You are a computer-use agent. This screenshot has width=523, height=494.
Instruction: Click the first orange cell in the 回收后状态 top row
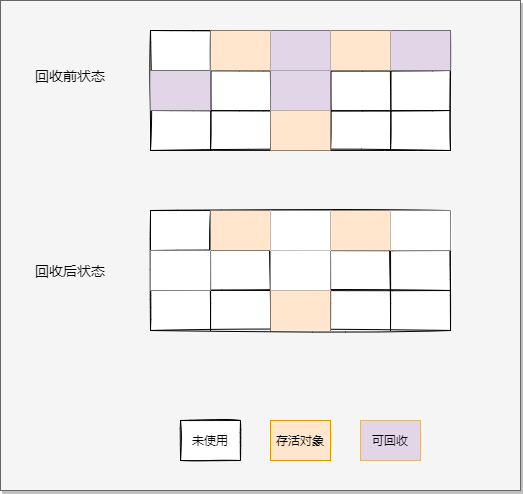(240, 230)
